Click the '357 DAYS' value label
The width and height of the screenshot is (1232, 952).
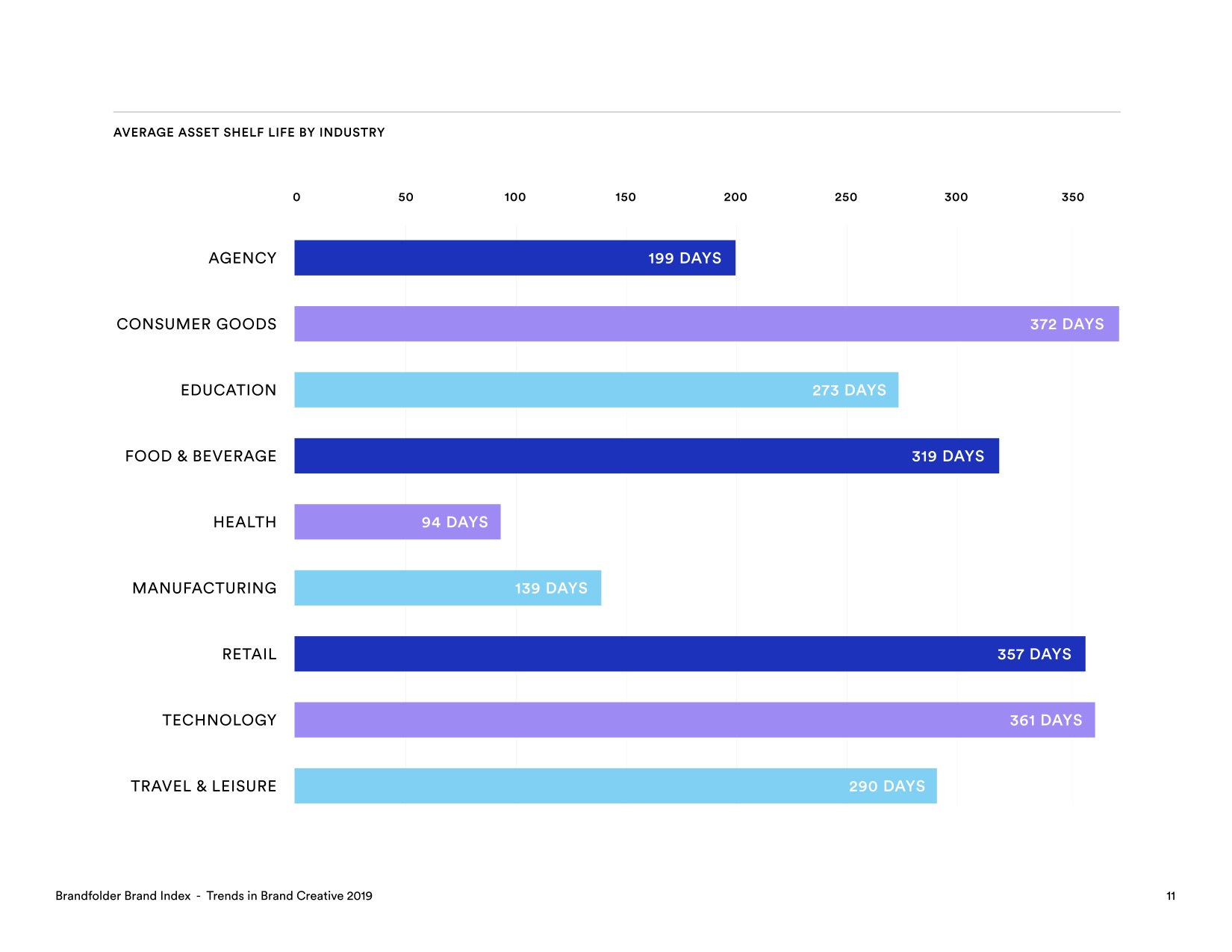tap(1034, 654)
